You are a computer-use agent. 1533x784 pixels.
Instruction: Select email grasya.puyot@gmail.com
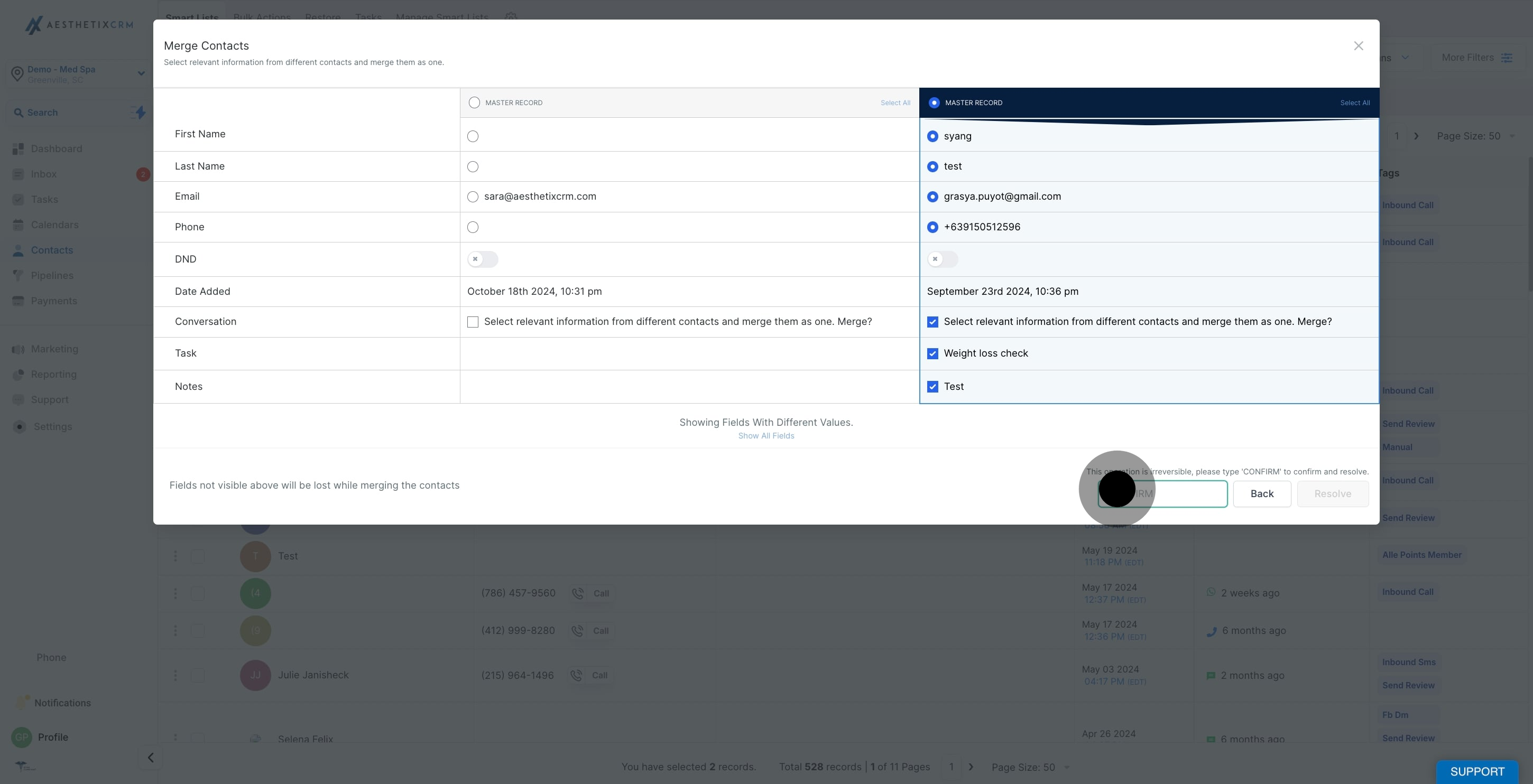tap(932, 197)
